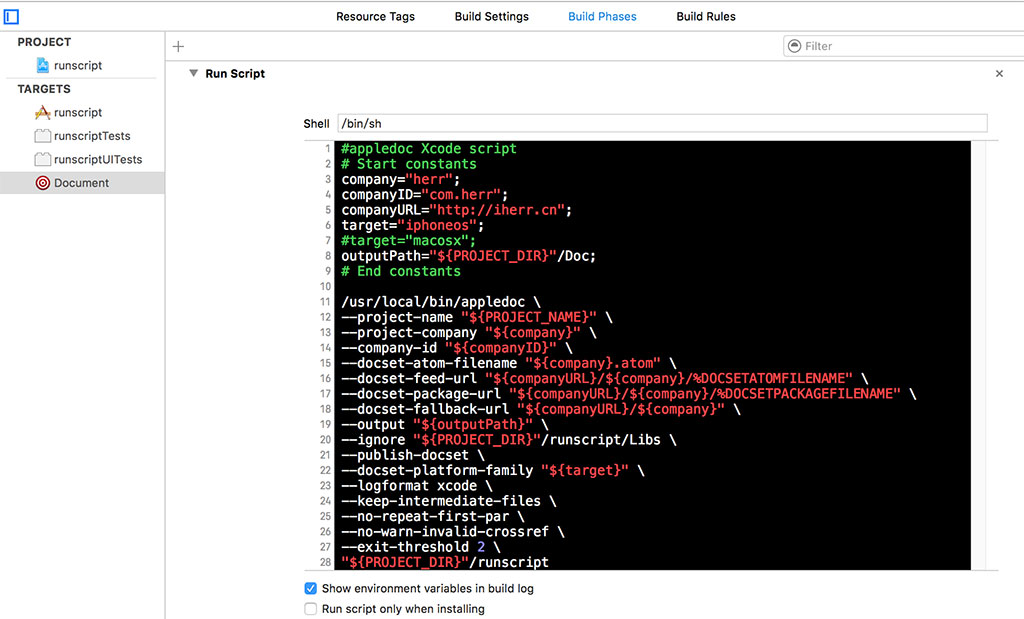Click the --docset-fallback-url line

(x=541, y=409)
